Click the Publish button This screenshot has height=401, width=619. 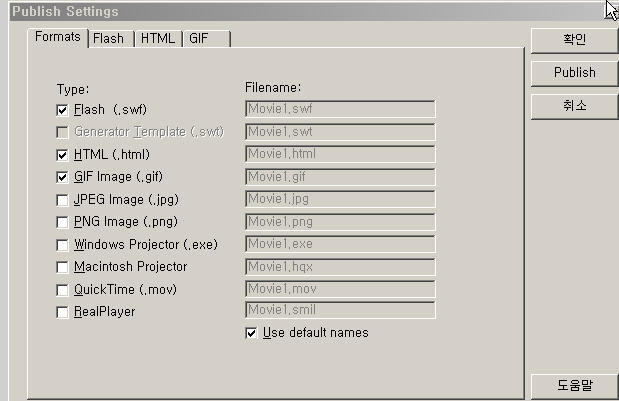click(x=574, y=73)
